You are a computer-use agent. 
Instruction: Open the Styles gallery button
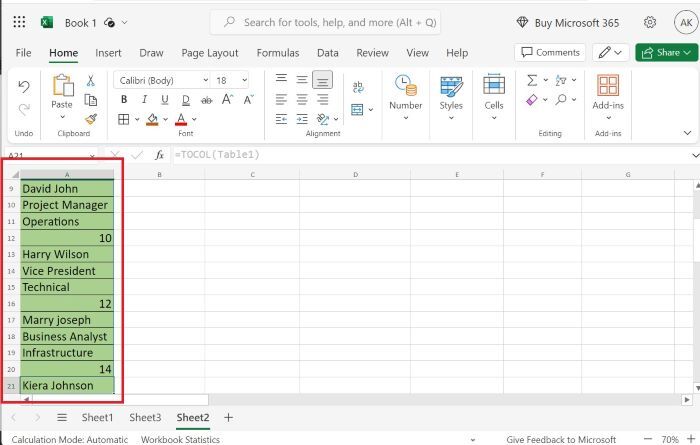pyautogui.click(x=451, y=97)
